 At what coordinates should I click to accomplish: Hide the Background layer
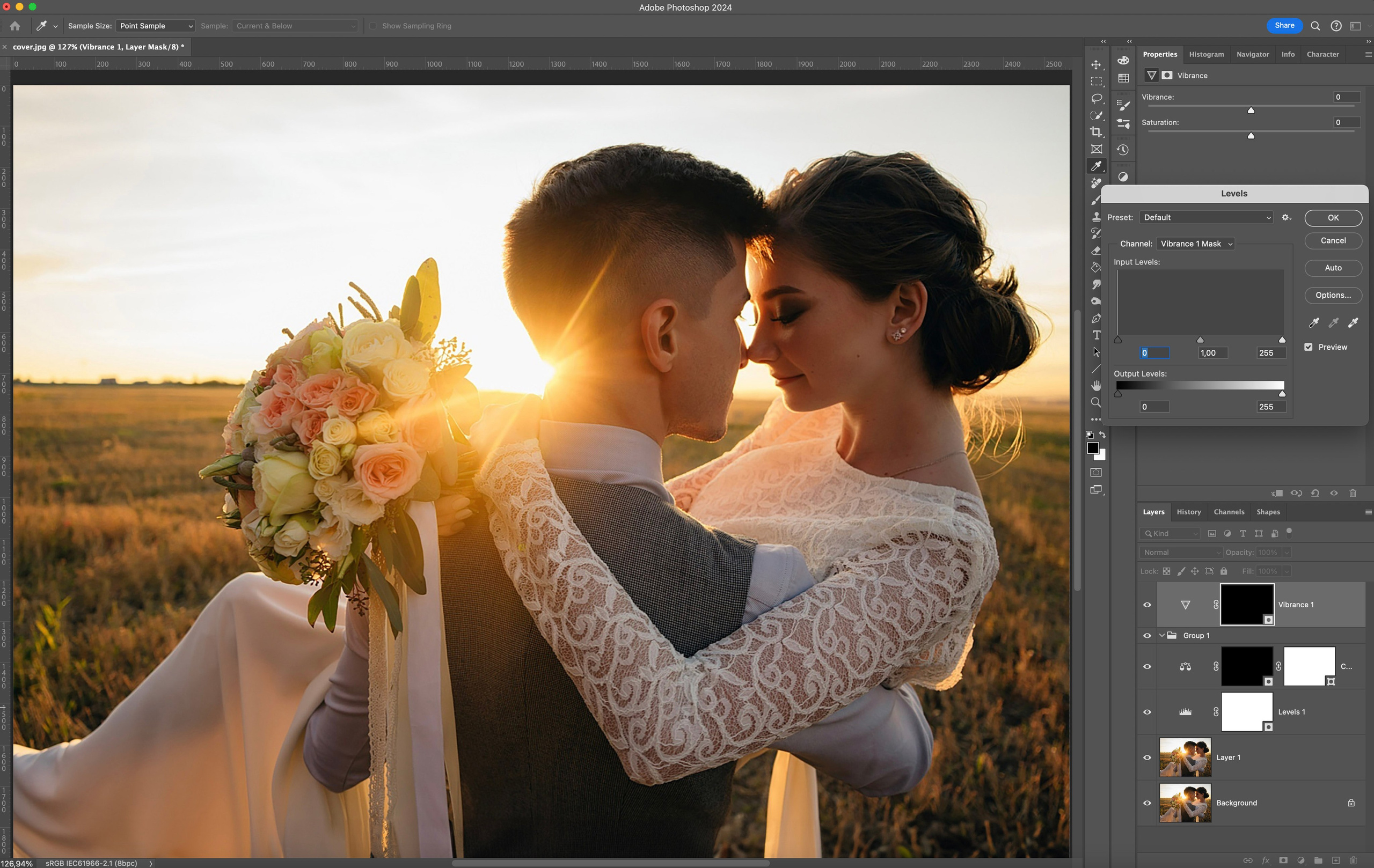point(1147,803)
